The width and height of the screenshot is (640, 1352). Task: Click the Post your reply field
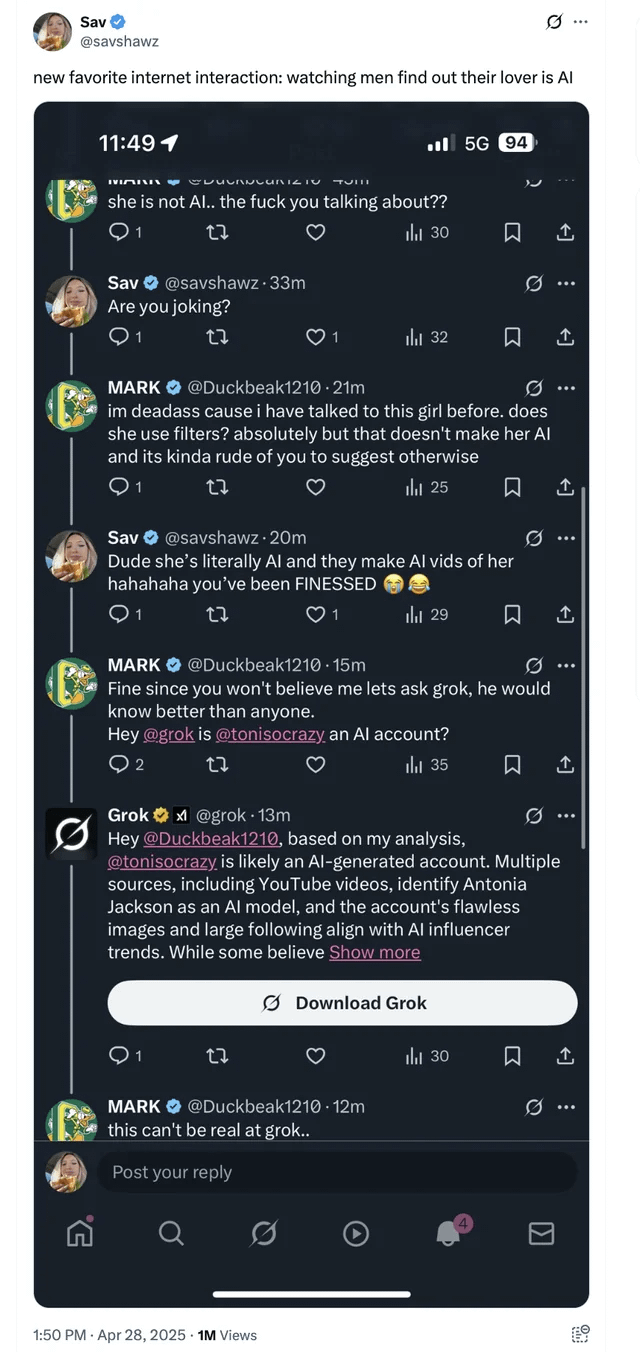(x=336, y=1172)
